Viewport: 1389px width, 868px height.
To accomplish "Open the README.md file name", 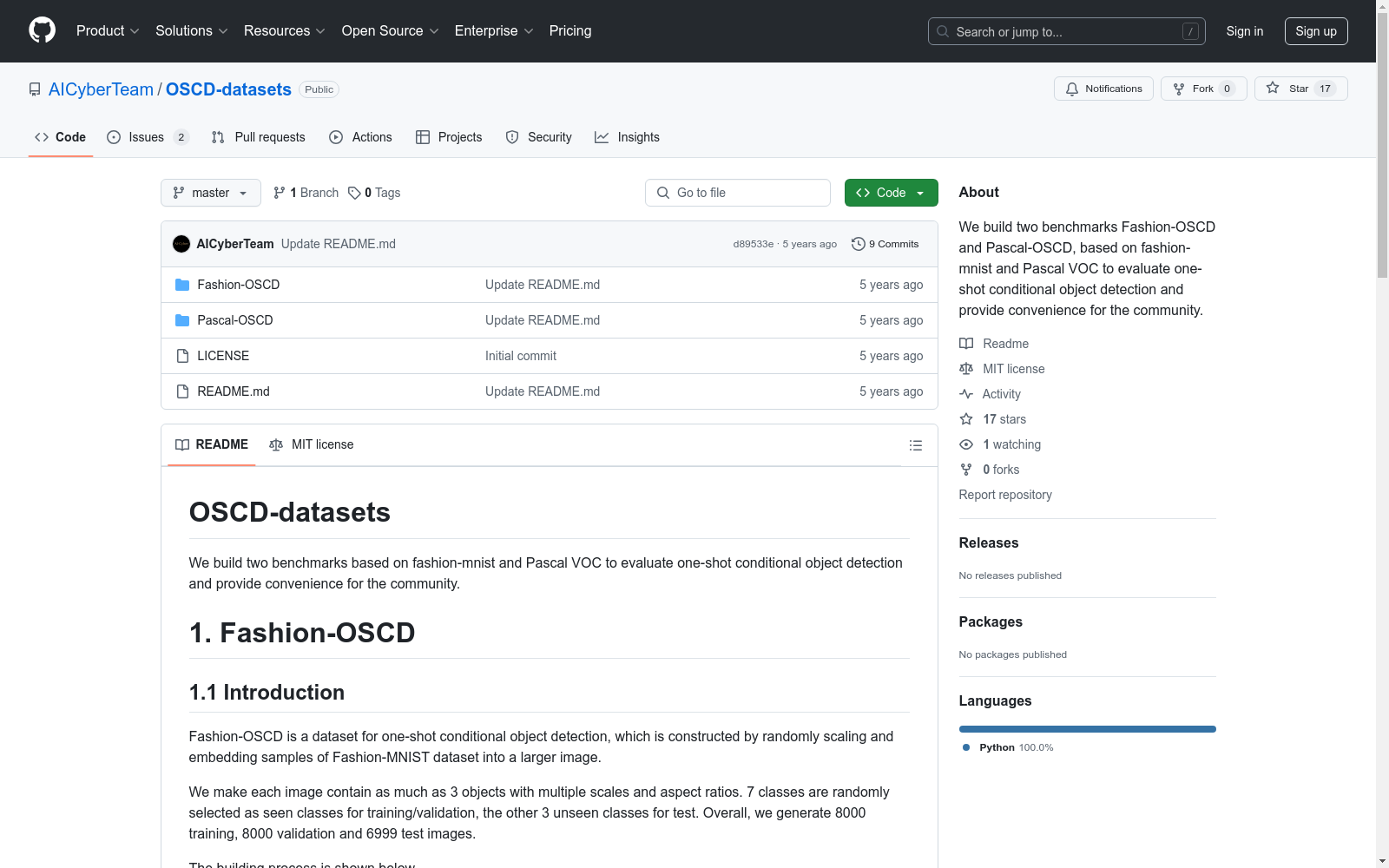I will coord(234,391).
